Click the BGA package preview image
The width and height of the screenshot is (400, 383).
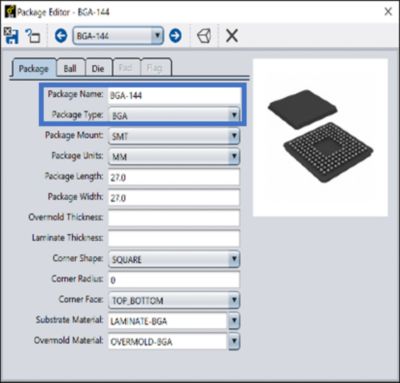(320, 137)
